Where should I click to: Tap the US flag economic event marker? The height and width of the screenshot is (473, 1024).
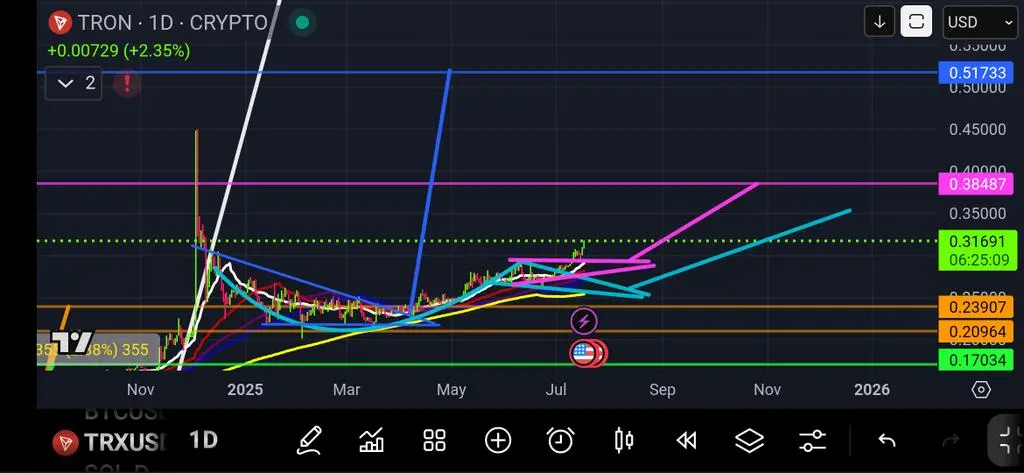pyautogui.click(x=584, y=353)
